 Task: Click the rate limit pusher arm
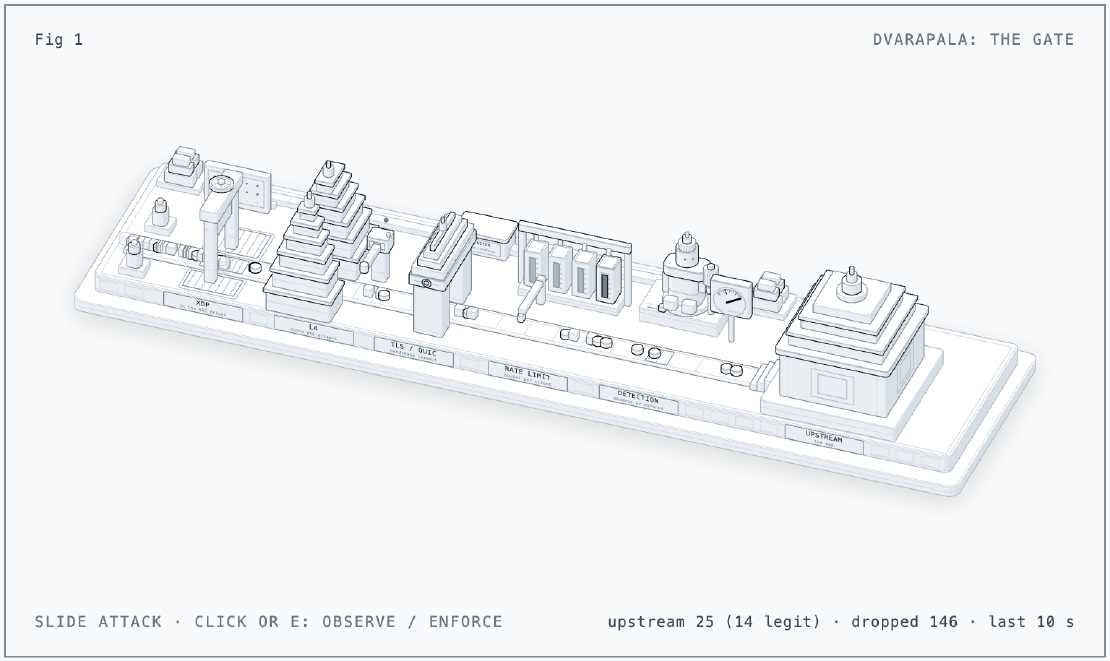pyautogui.click(x=531, y=299)
